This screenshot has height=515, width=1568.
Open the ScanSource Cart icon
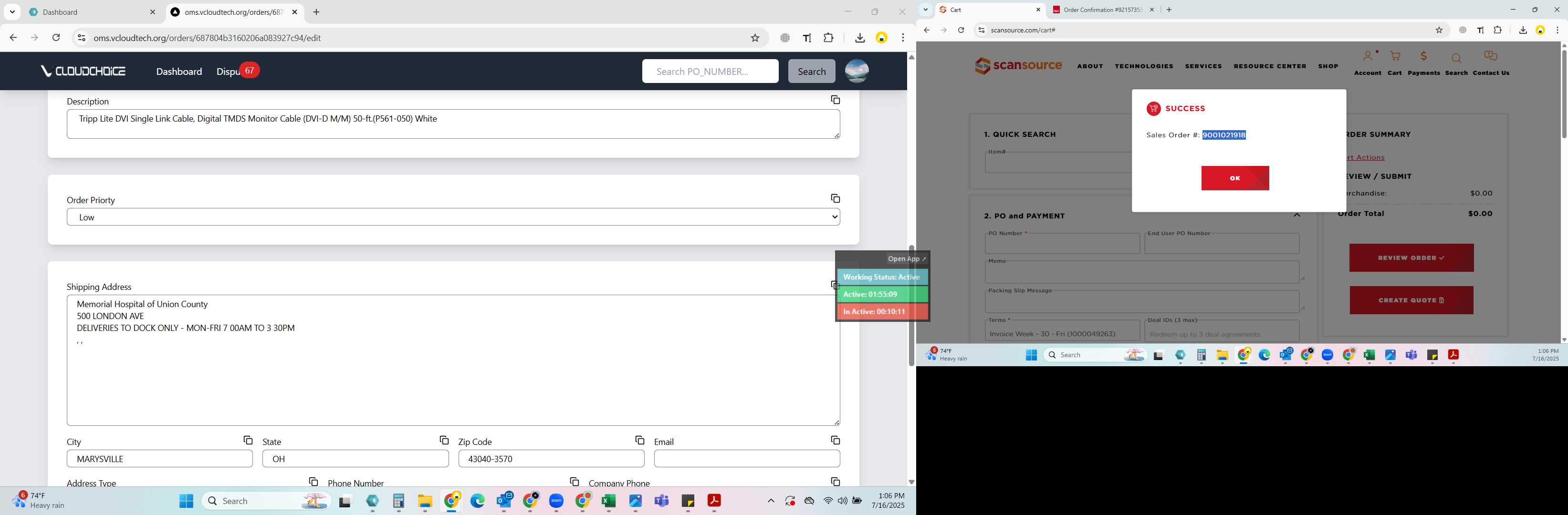tap(1394, 62)
